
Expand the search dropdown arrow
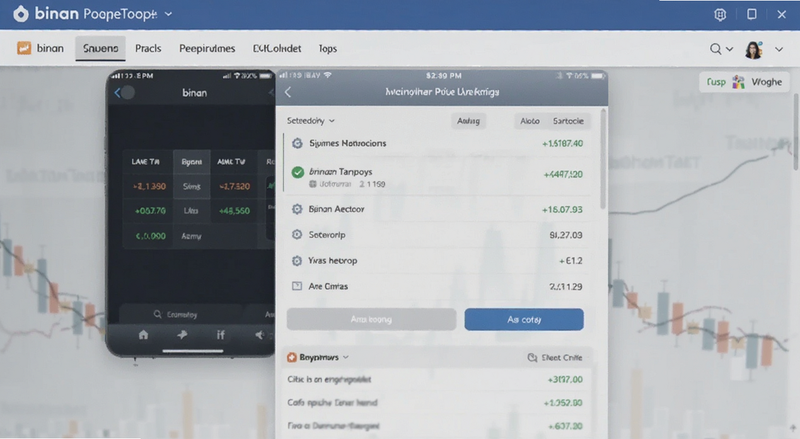pyautogui.click(x=730, y=49)
